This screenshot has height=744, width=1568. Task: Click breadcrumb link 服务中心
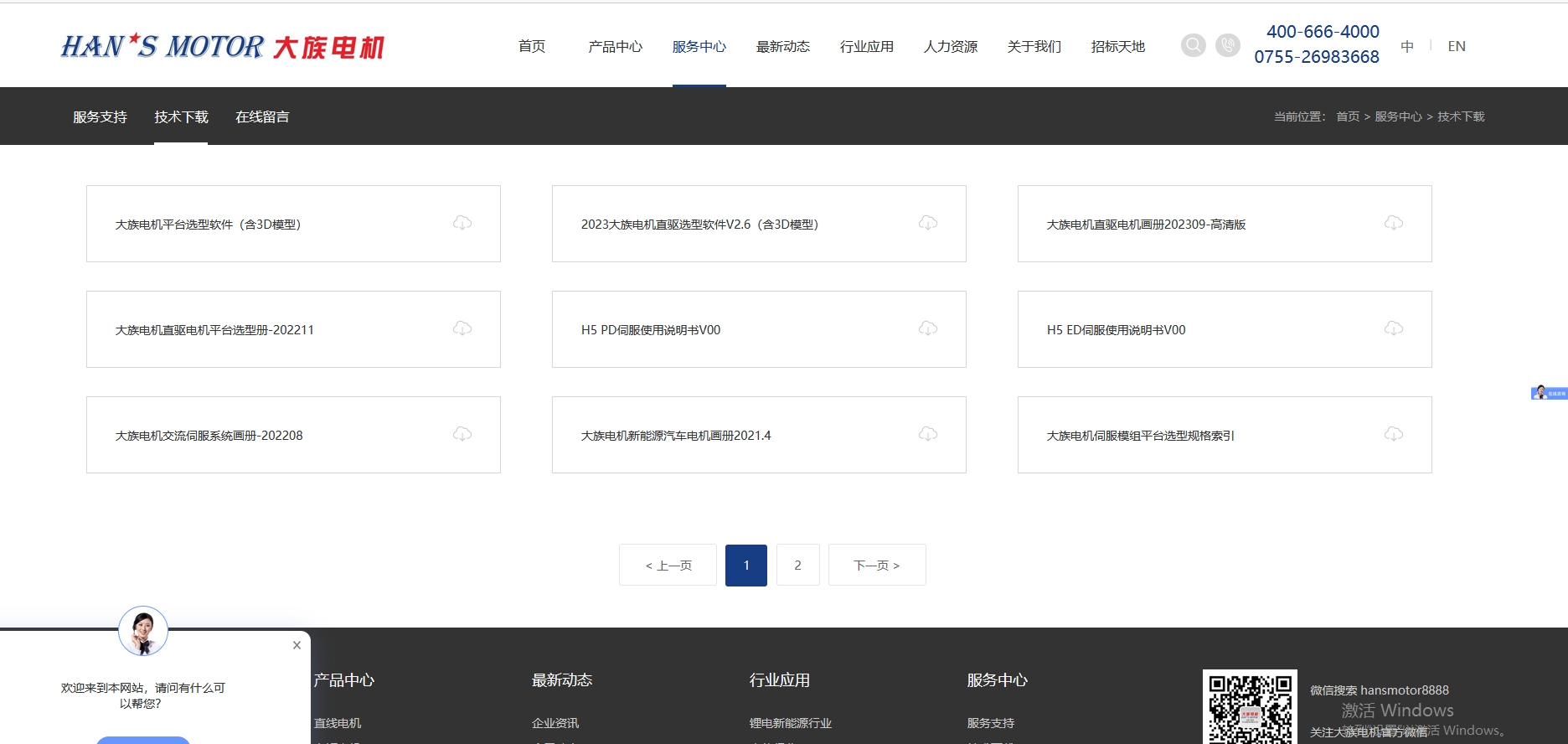[x=1398, y=116]
